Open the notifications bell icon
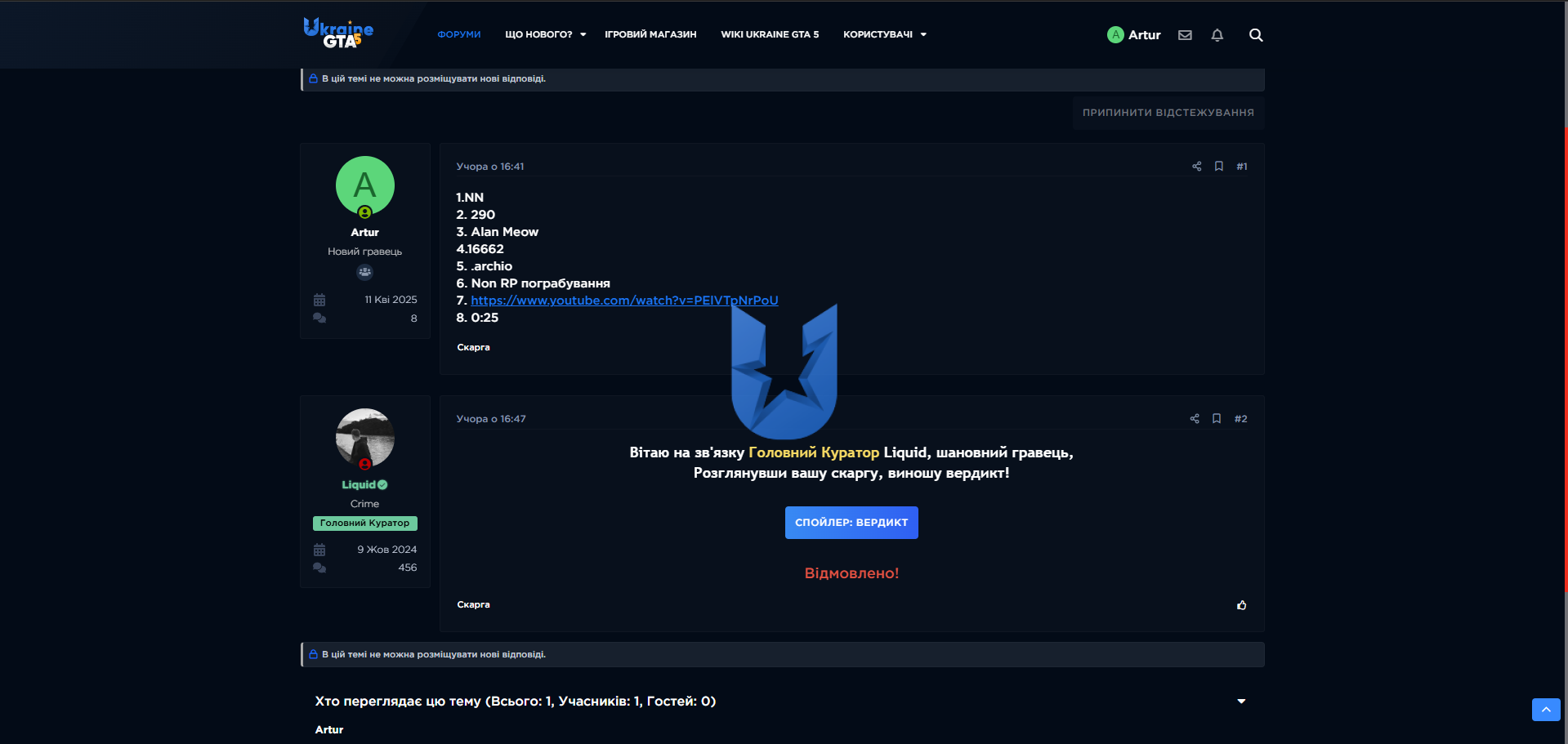Screen dimensions: 1568x744 (x=1217, y=35)
